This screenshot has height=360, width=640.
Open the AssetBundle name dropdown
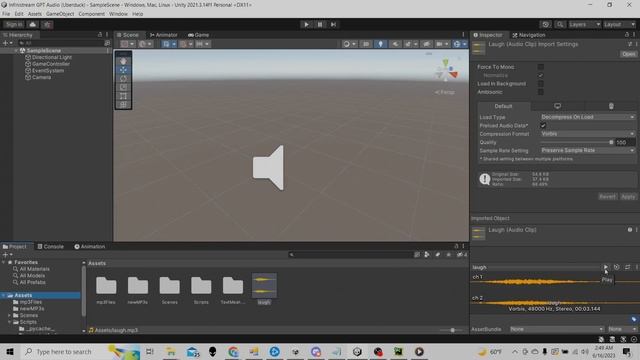tap(556, 329)
